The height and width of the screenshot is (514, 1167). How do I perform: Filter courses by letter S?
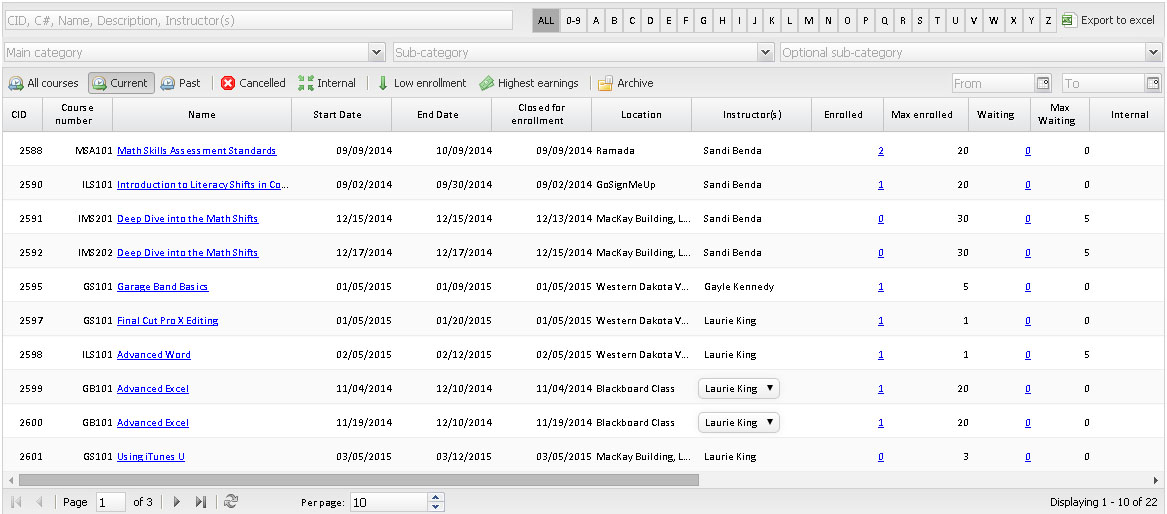coord(920,20)
